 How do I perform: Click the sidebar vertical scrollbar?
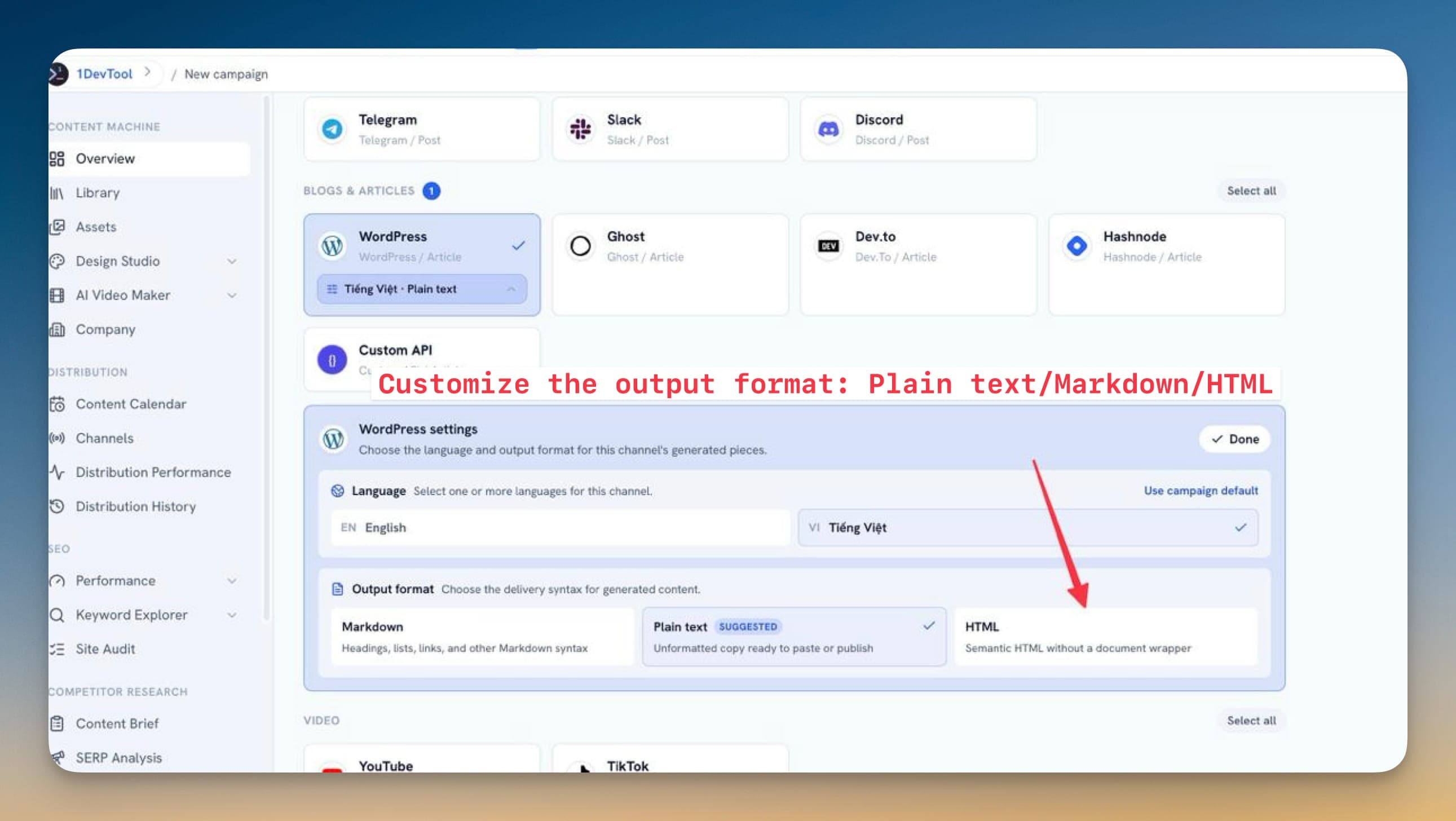(x=266, y=359)
